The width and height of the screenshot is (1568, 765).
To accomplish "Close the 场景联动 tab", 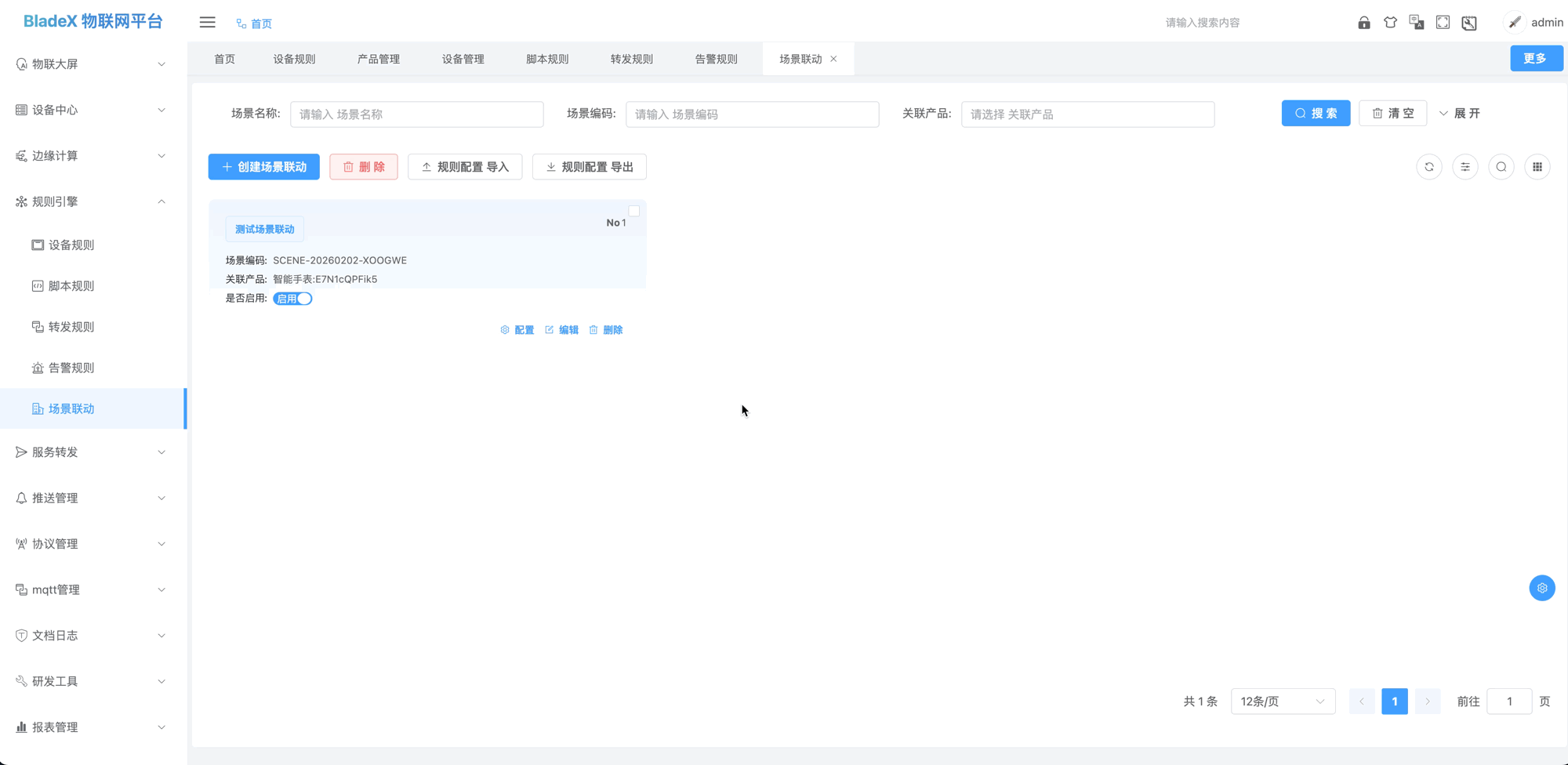I will tap(833, 58).
